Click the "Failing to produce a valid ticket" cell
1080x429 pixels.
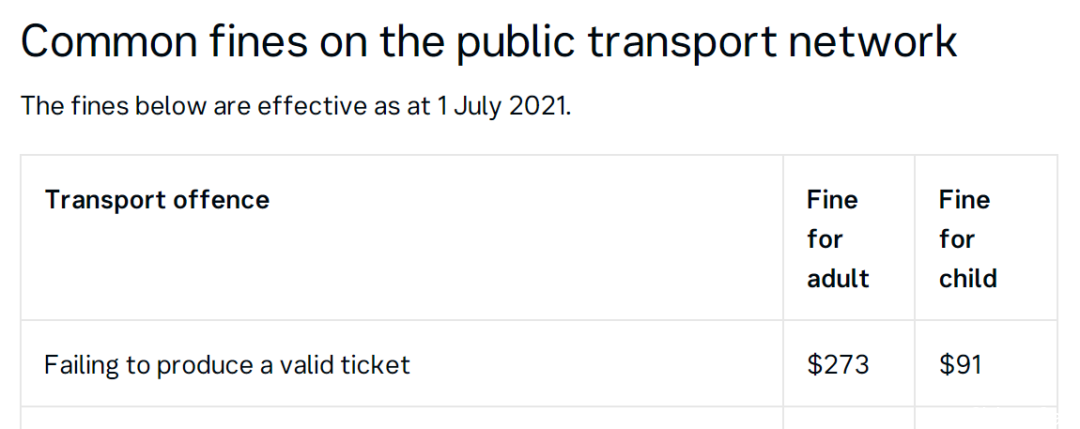pos(227,364)
